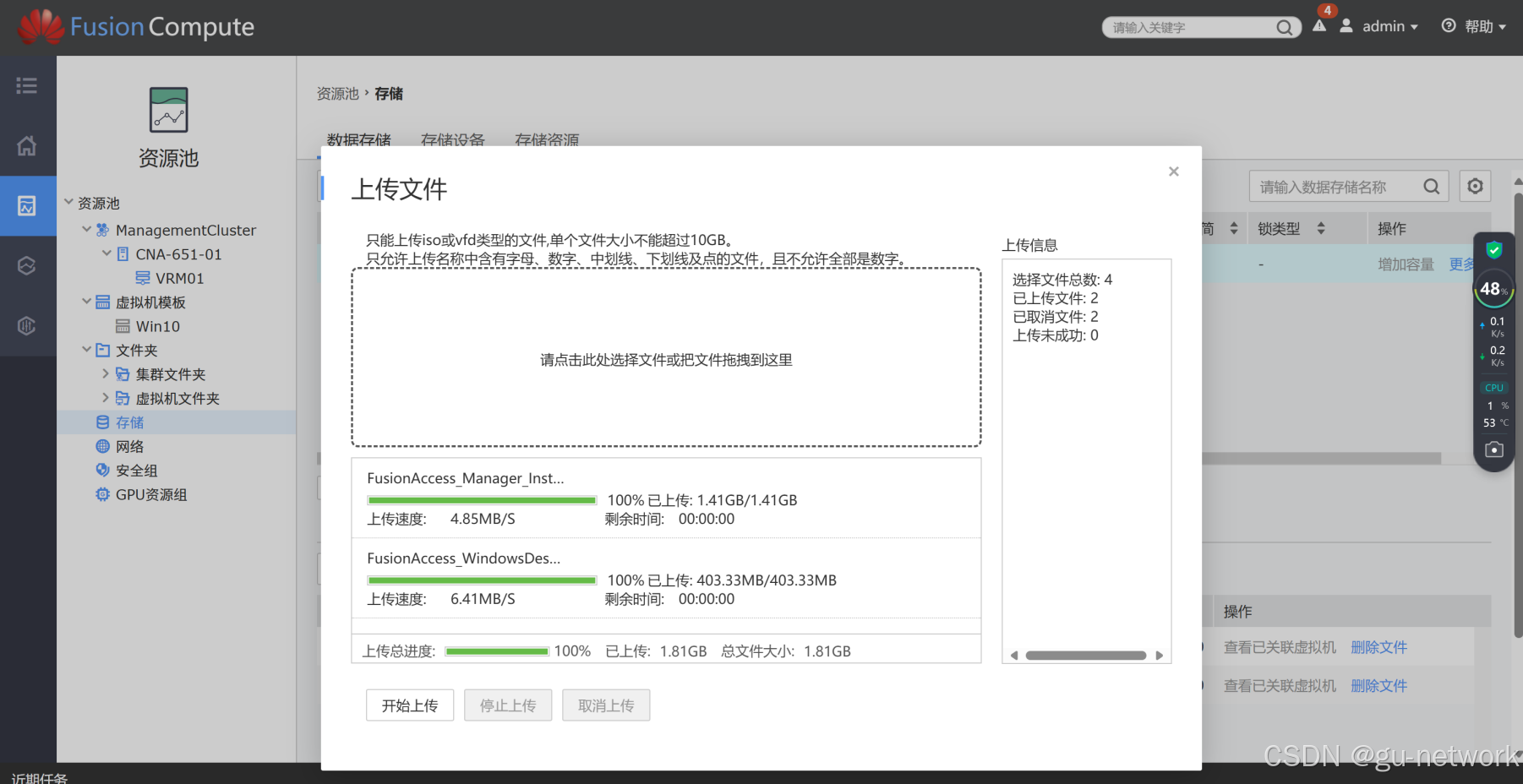Click FusionAccess_WindowsDes upload progress bar
The height and width of the screenshot is (784, 1523).
pos(482,580)
